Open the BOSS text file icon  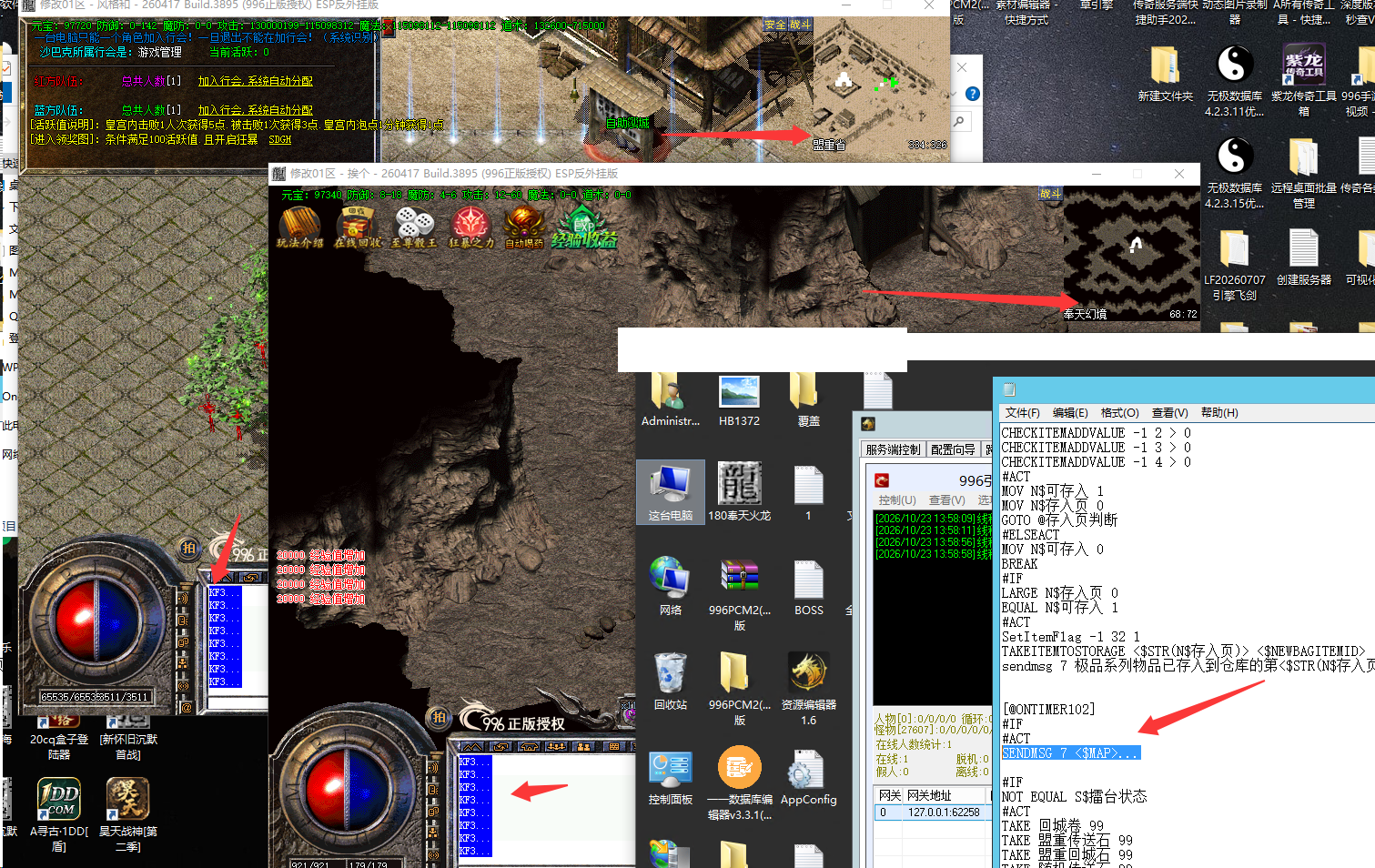tap(809, 586)
